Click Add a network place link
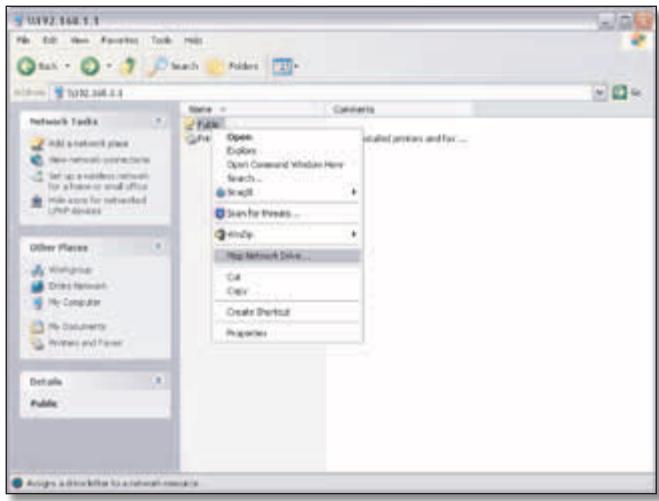659x501 pixels. point(89,144)
